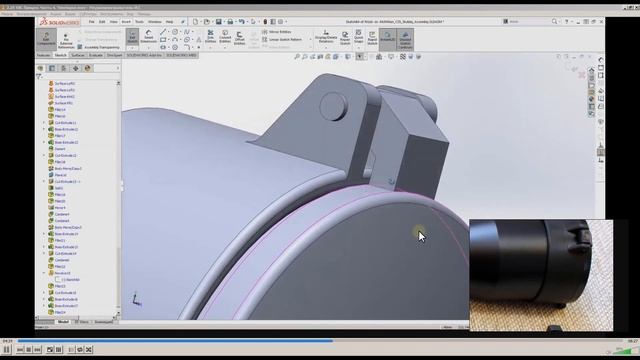Zoom to fit in the heads-up view toolbar
Viewport: 640px width, 360px height.
(297, 57)
